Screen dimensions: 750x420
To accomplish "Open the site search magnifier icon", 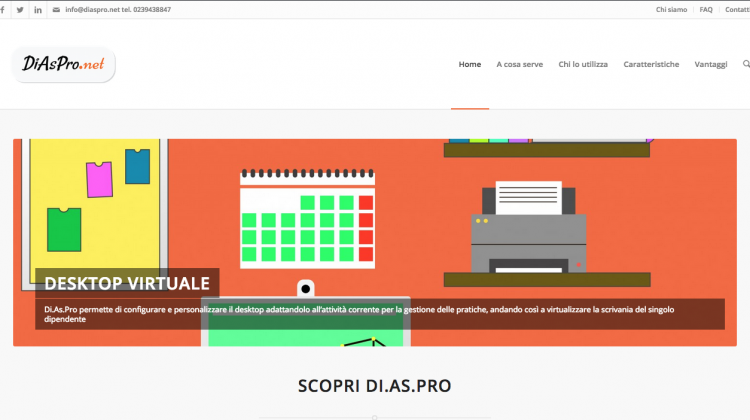I will [746, 64].
